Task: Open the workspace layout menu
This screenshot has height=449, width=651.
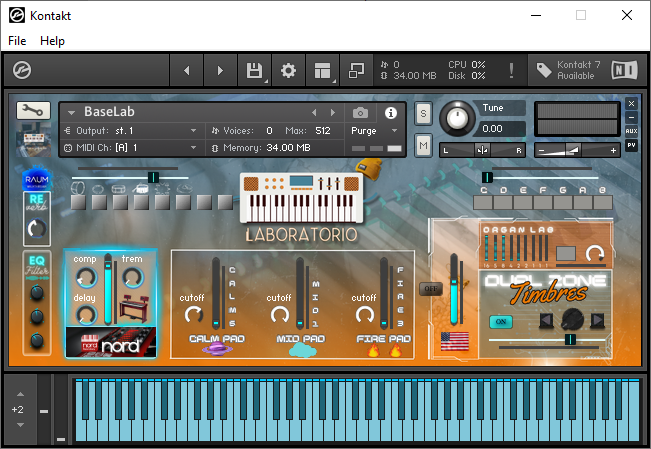Action: (323, 71)
